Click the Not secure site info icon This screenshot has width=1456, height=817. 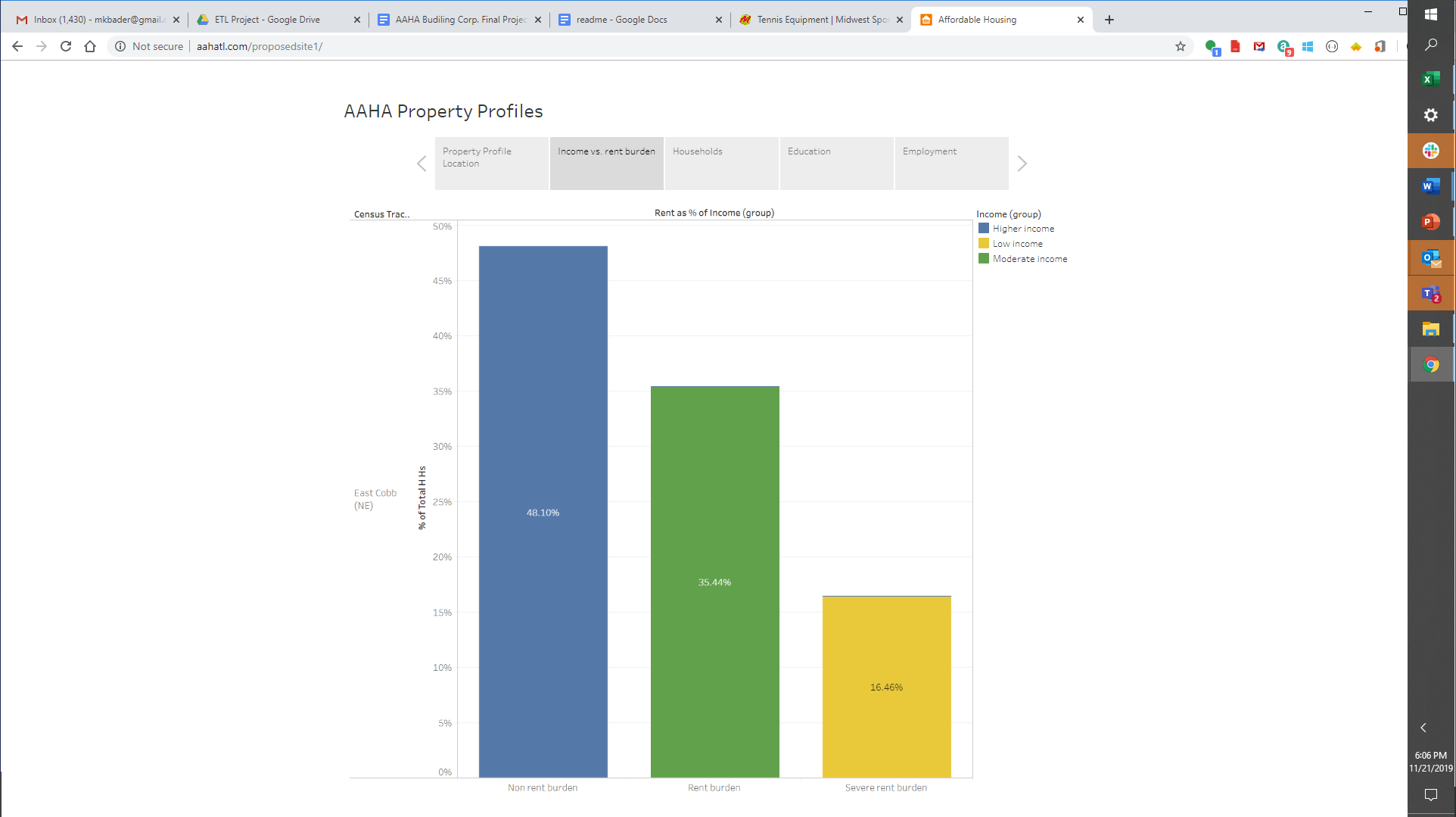120,46
